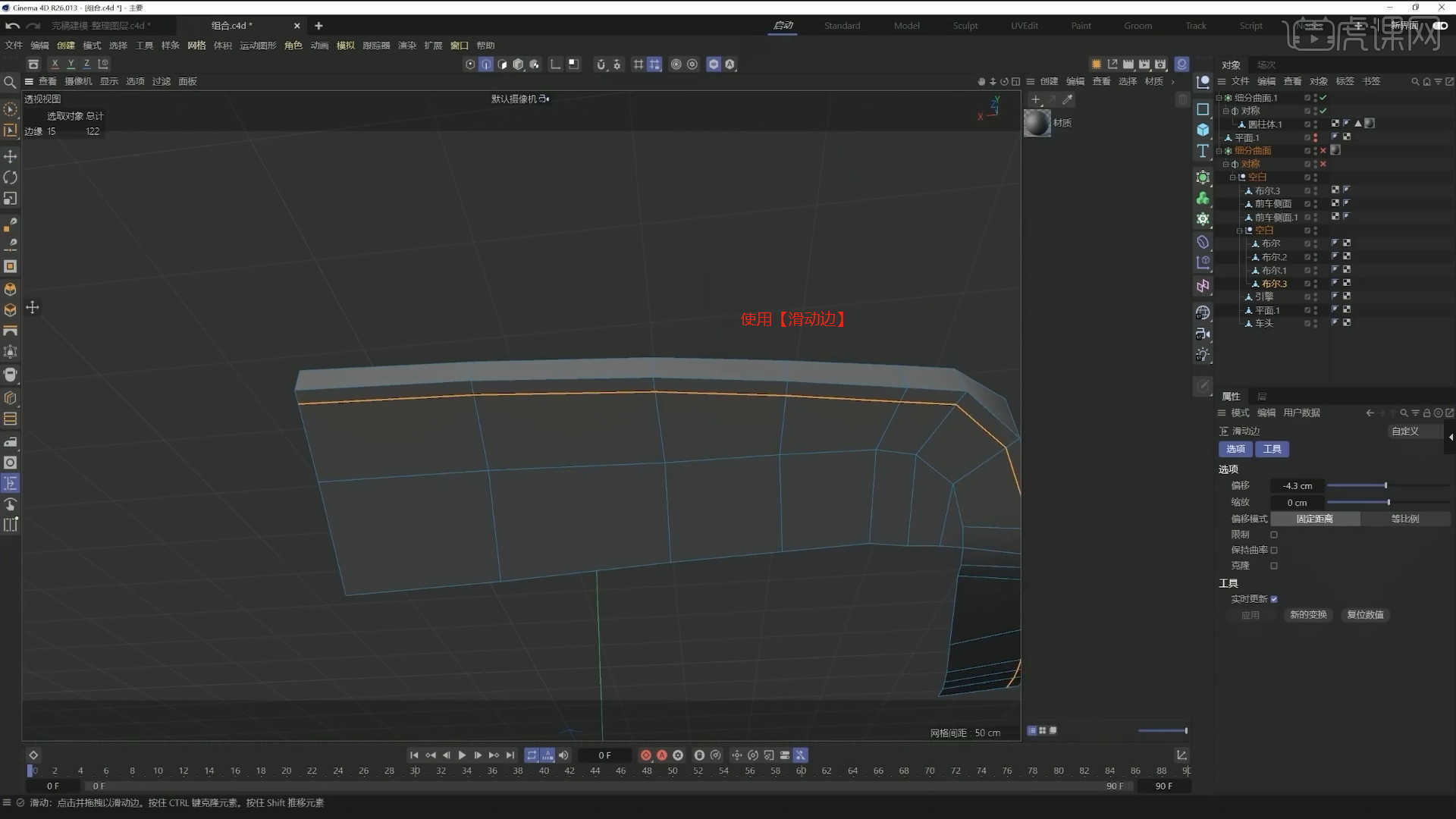1456x819 pixels.
Task: Switch to the 场次 tab
Action: click(1266, 65)
